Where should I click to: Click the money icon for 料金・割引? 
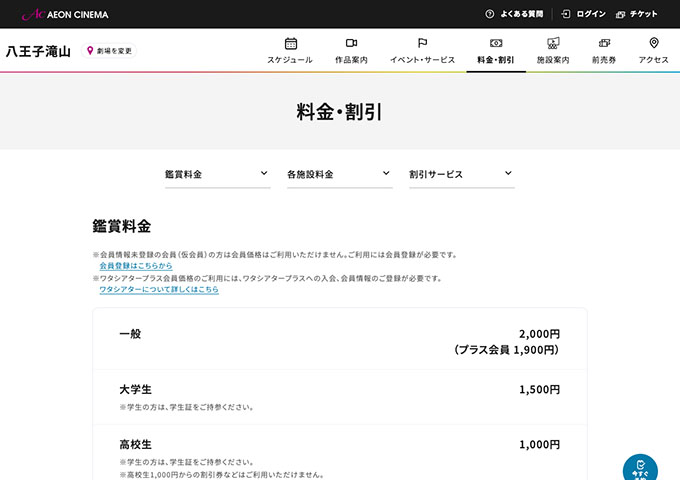point(496,43)
